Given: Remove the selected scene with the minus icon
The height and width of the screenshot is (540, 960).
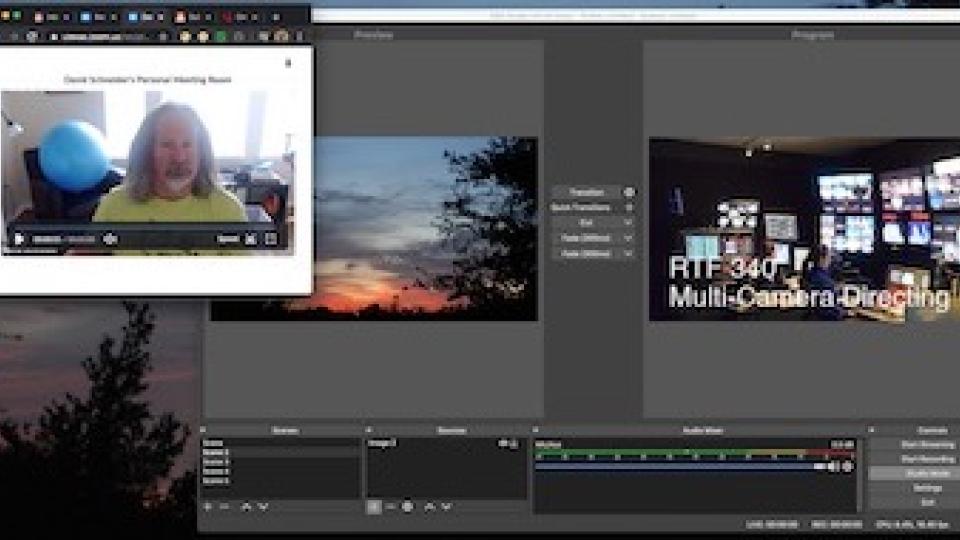Looking at the screenshot, I should tap(225, 507).
